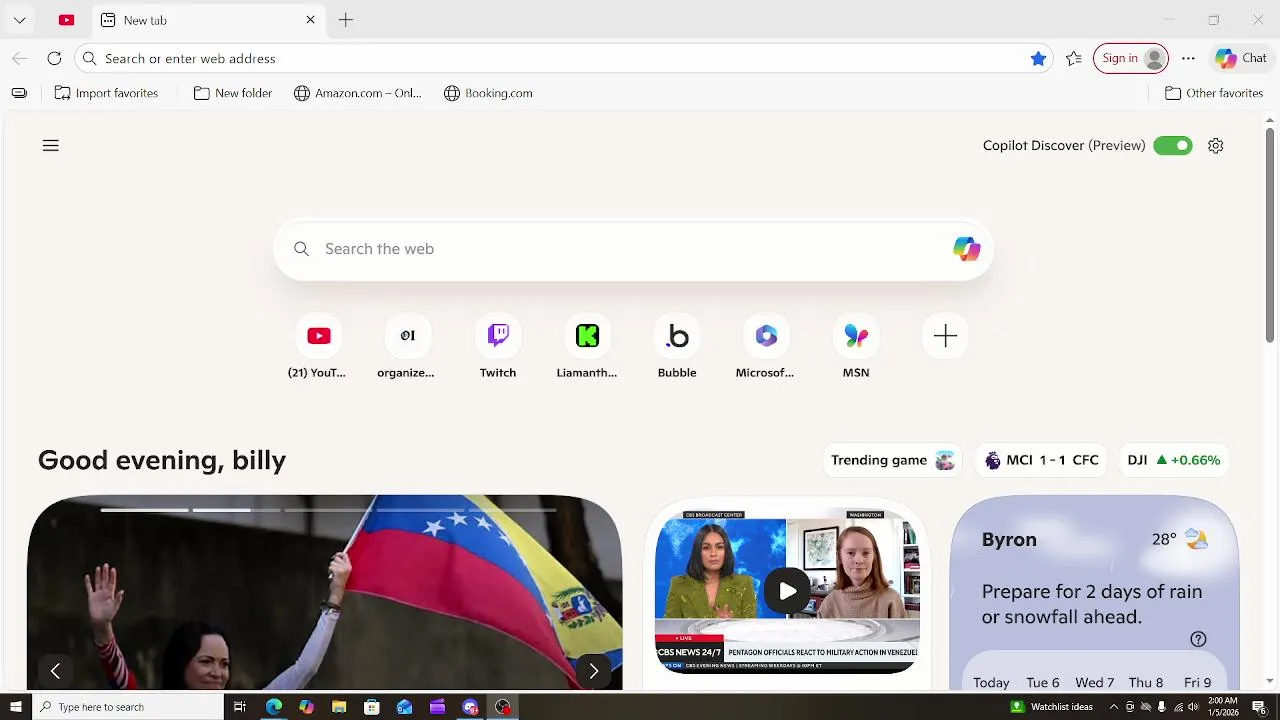Viewport: 1280px width, 720px height.
Task: Open the New folder favorites folder
Action: pyautogui.click(x=233, y=93)
